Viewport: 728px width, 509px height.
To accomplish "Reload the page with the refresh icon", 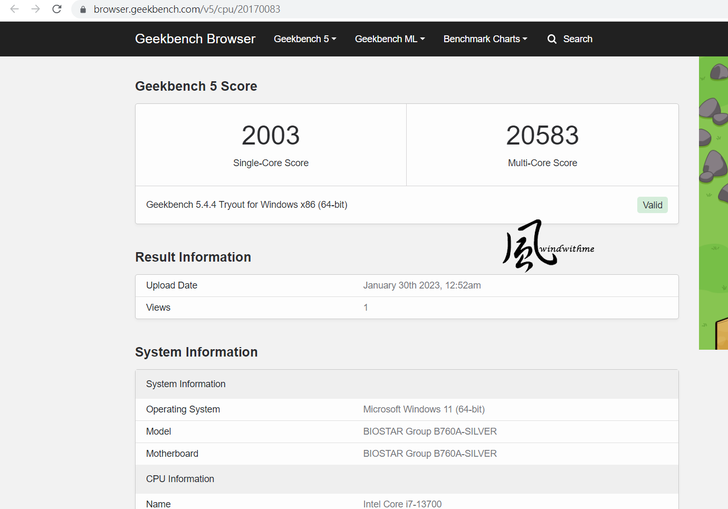I will (x=57, y=9).
